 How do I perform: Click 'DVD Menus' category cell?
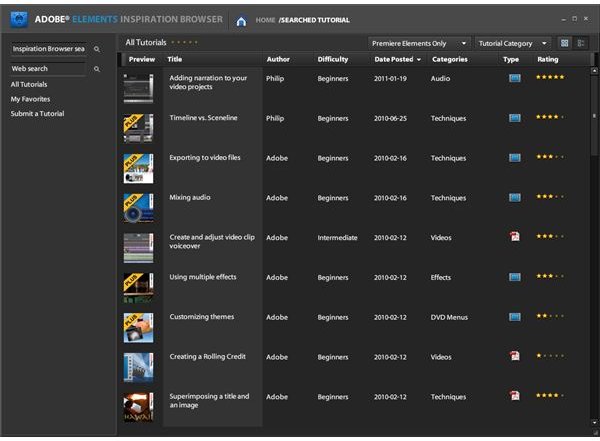click(449, 317)
